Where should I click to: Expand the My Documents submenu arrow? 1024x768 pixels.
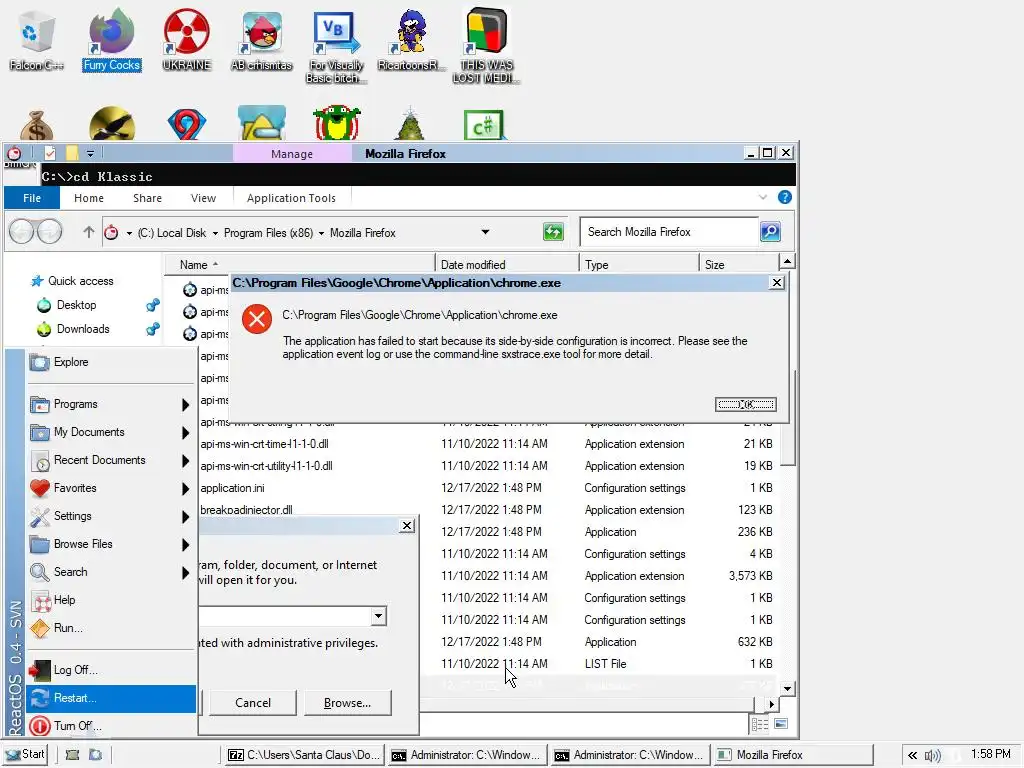click(x=185, y=432)
